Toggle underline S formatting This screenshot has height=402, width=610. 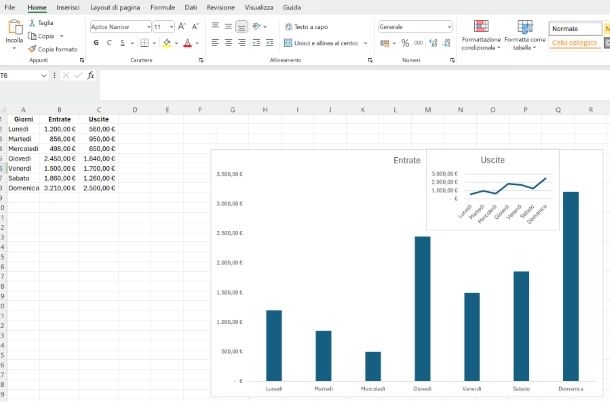click(123, 43)
